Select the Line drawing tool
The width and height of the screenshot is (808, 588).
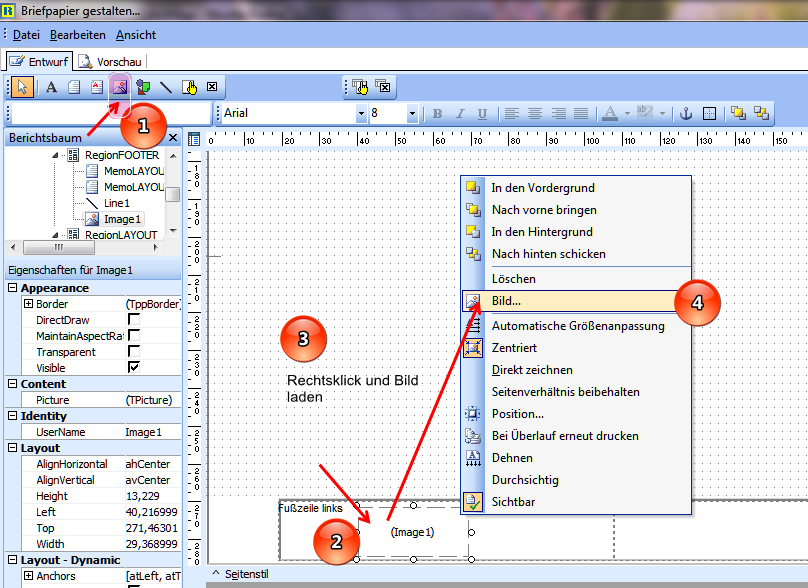[165, 87]
